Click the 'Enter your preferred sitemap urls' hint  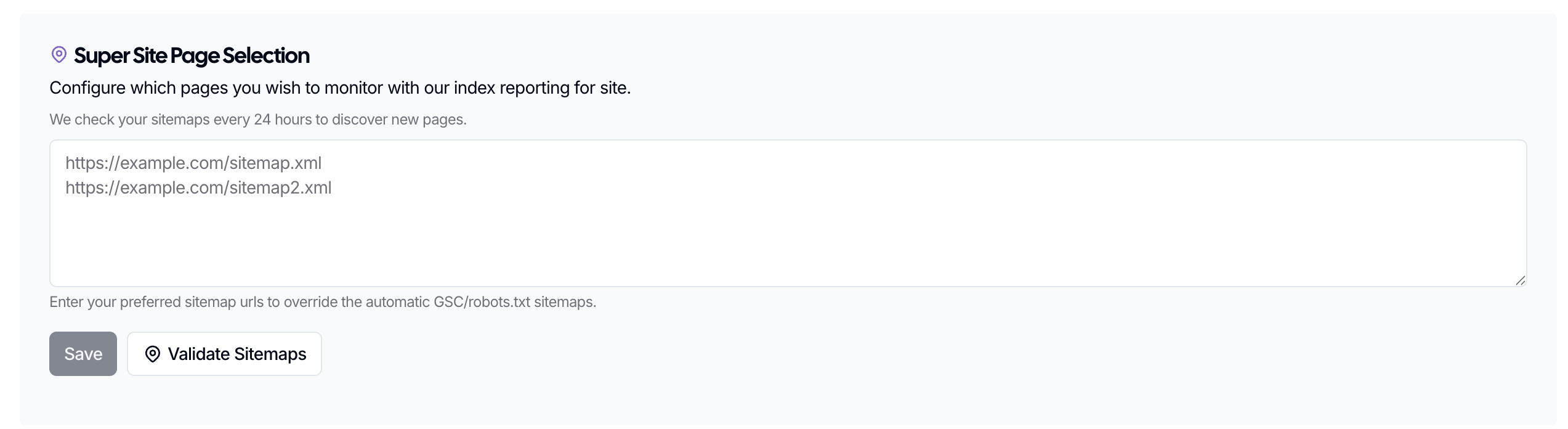[x=322, y=302]
